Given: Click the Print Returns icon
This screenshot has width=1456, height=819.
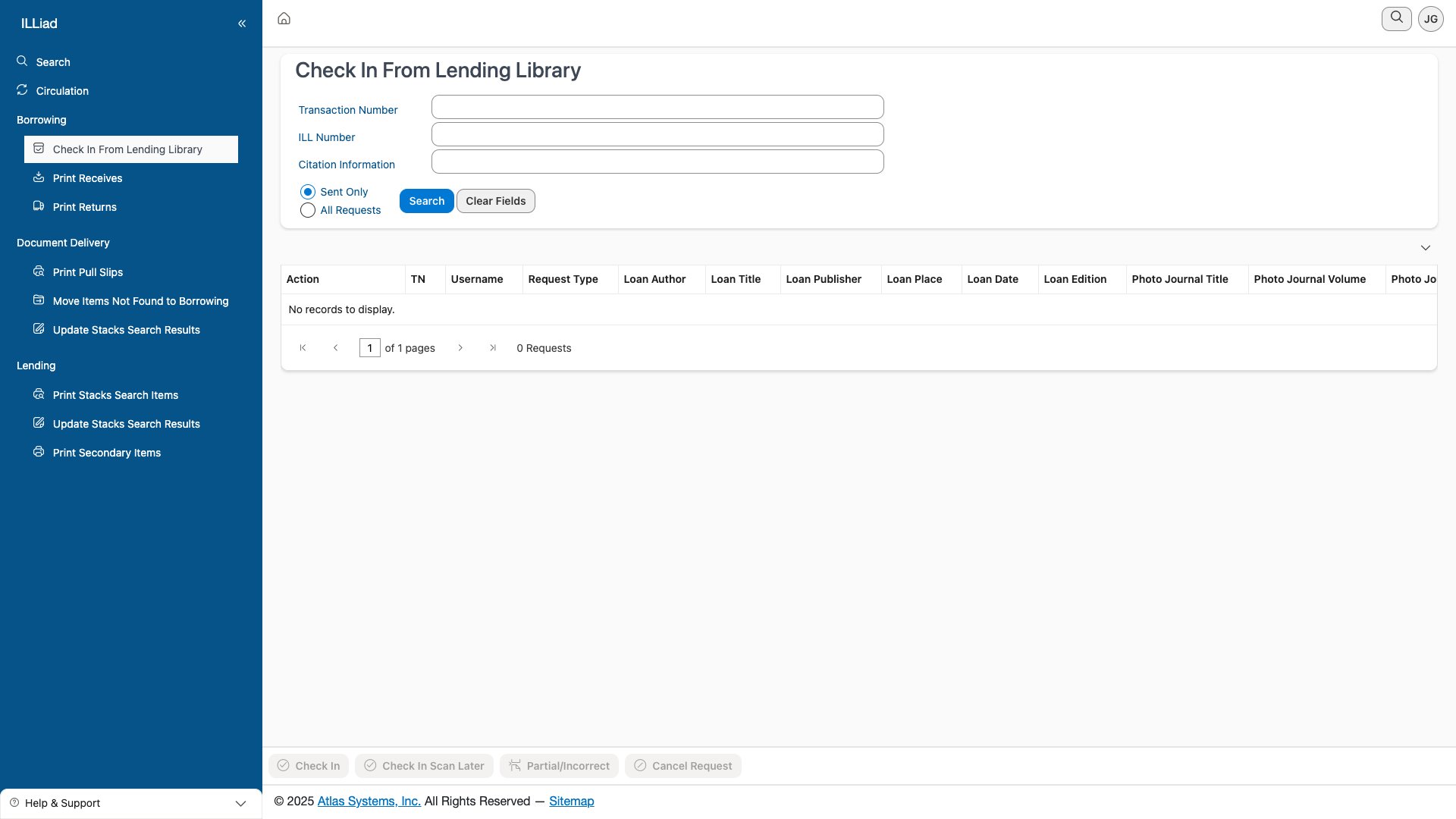Looking at the screenshot, I should [39, 206].
